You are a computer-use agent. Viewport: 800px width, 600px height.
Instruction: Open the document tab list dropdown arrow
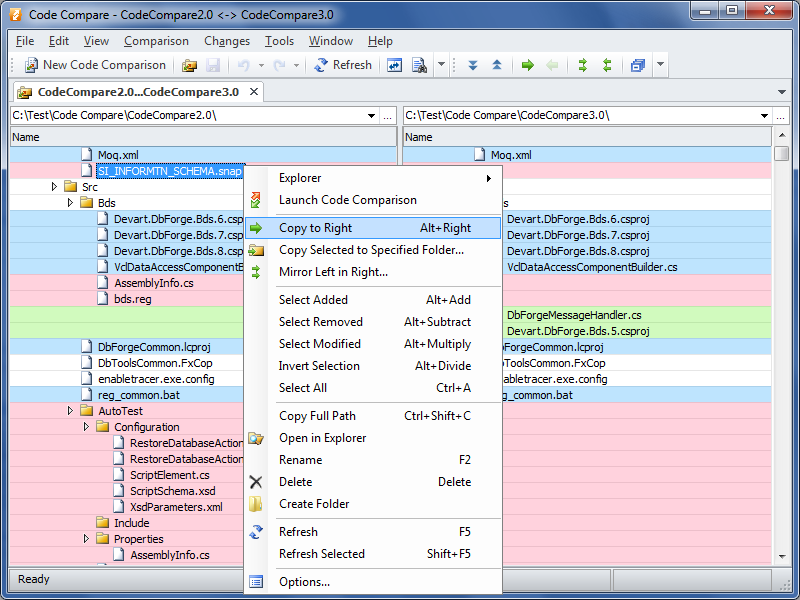click(782, 92)
